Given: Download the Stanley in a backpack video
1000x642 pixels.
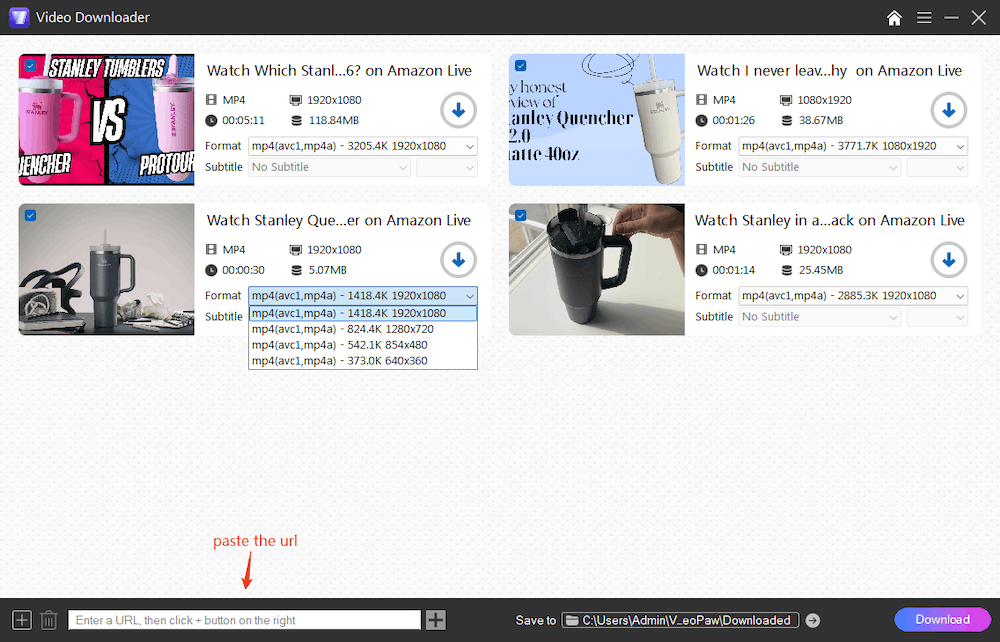Looking at the screenshot, I should coord(948,260).
